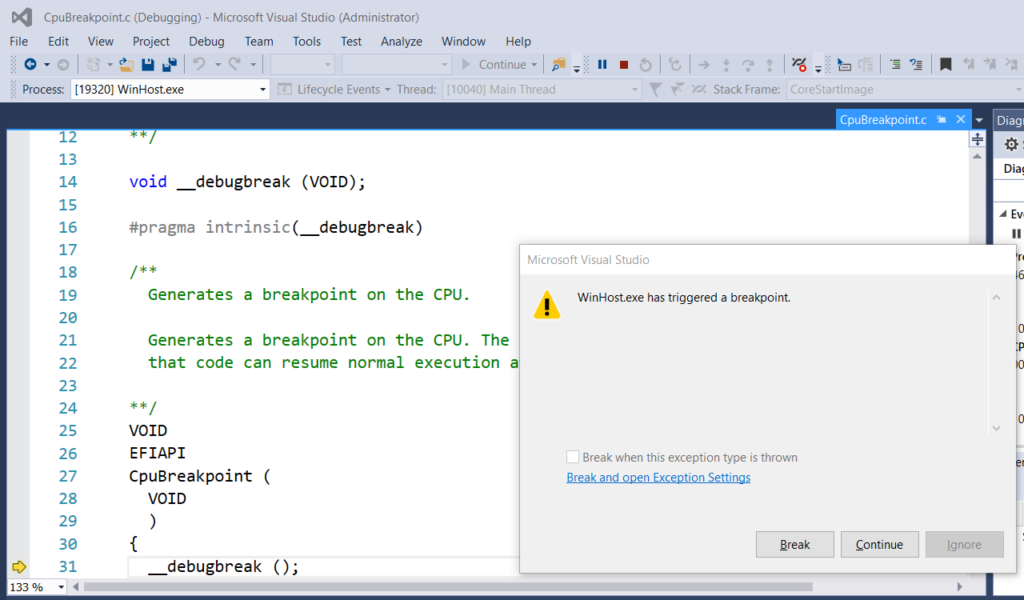Image resolution: width=1024 pixels, height=600 pixels.
Task: Click the Navigate Backward arrow icon
Action: pyautogui.click(x=30, y=64)
